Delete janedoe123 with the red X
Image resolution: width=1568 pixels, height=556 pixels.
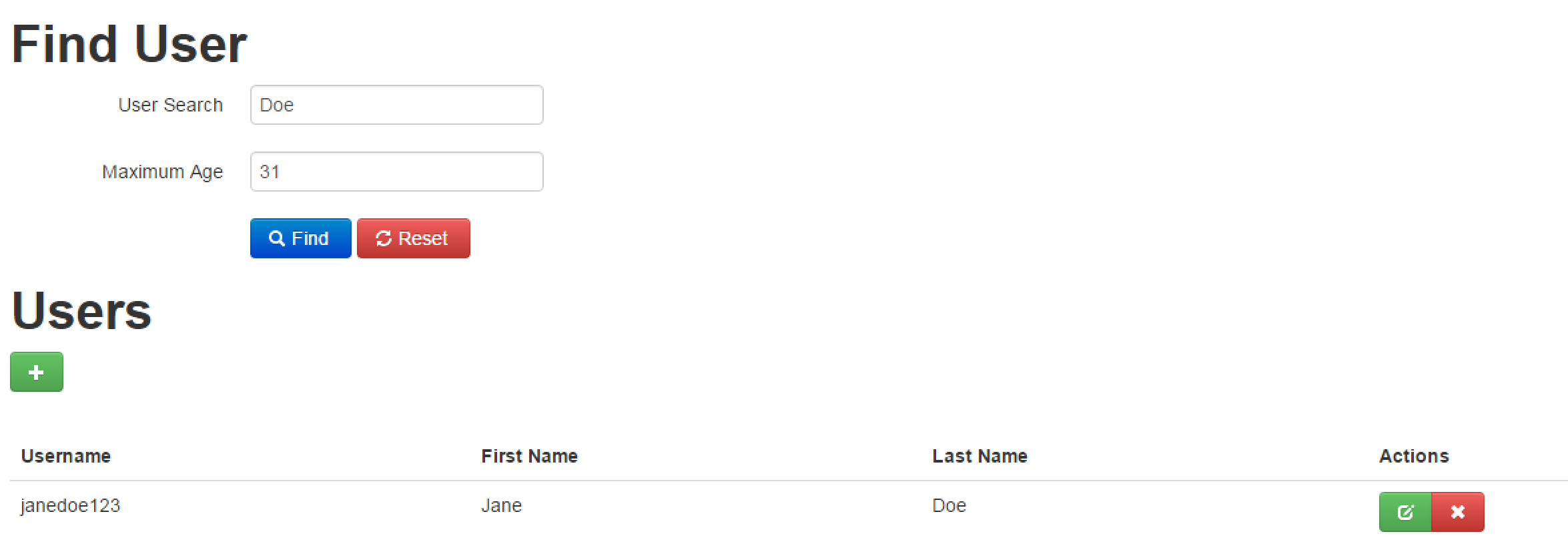1458,512
